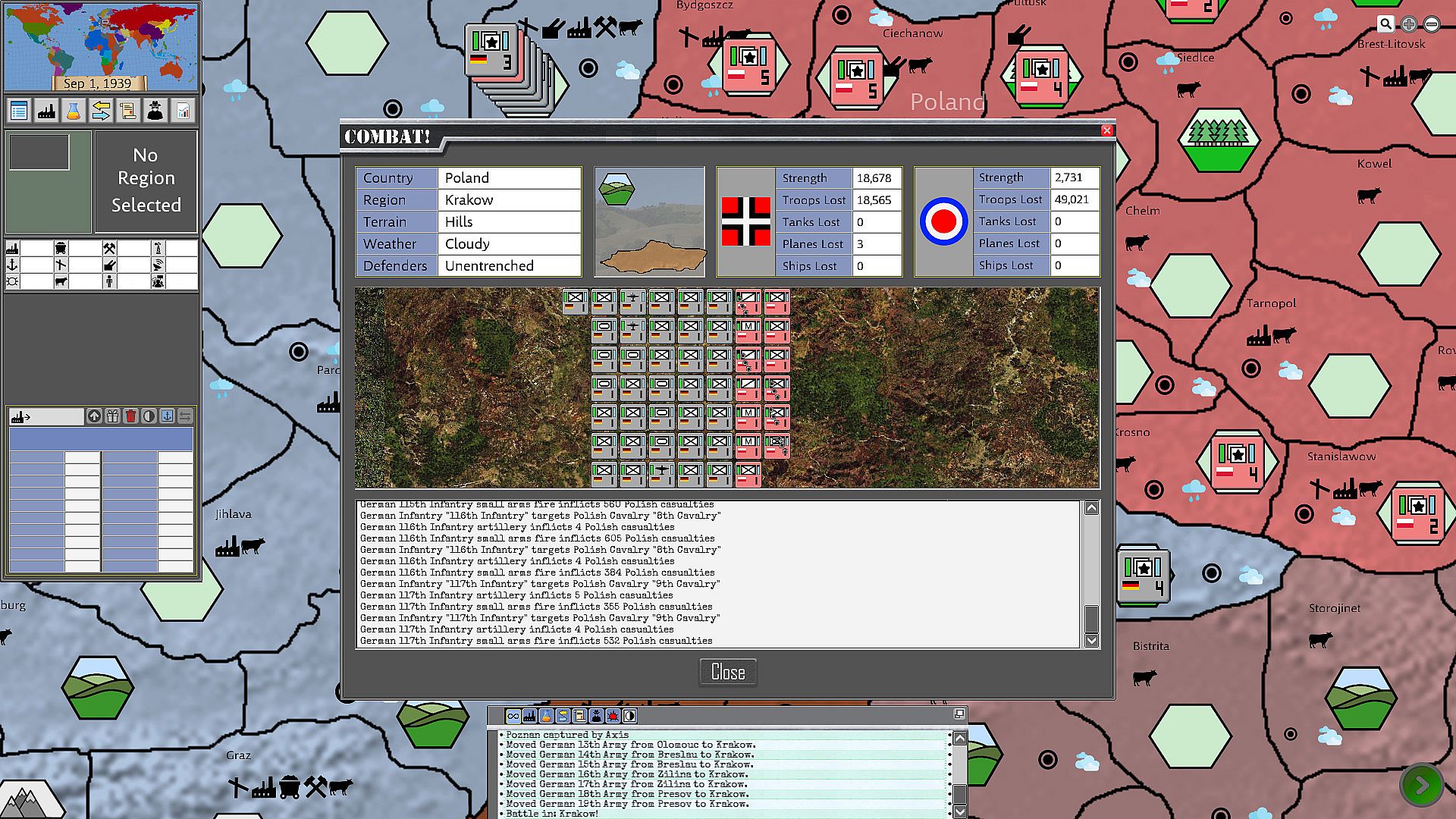
Task: Click the green end turn arrow button
Action: click(x=1421, y=785)
